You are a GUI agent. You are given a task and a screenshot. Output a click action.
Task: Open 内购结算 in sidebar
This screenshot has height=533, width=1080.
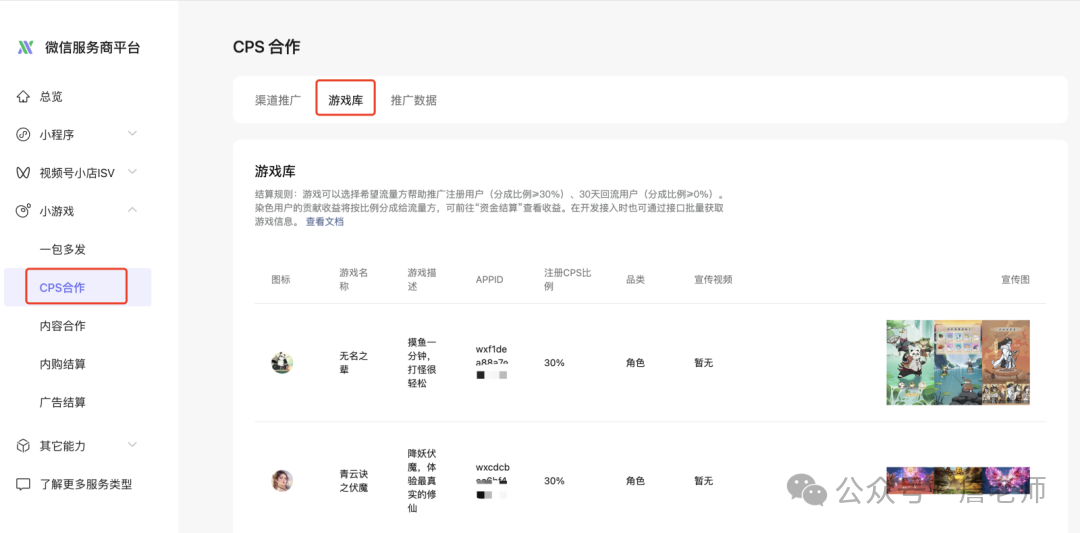tap(63, 364)
